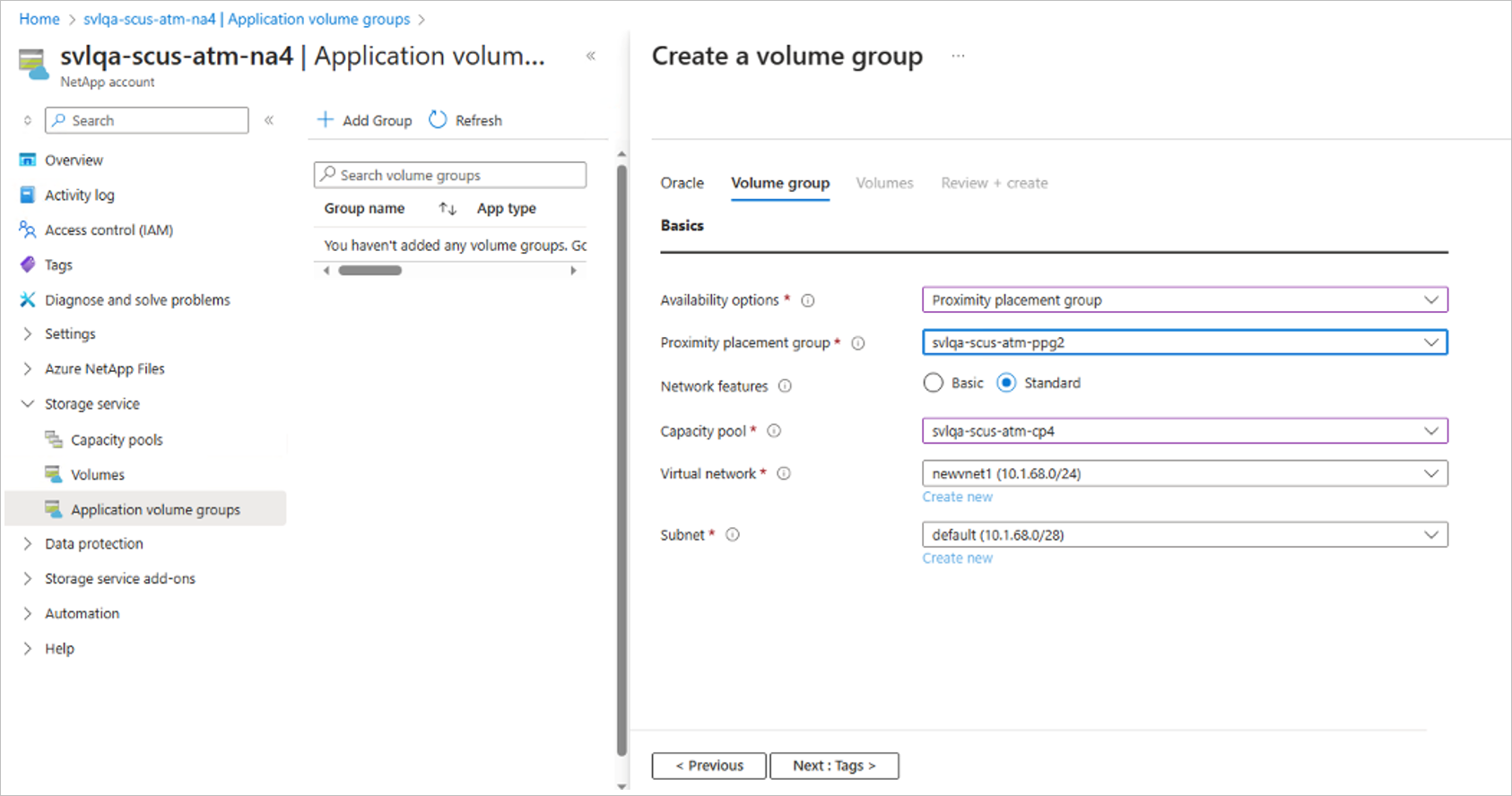Open svlqa-scus-atm-na4 Application volume groups breadcrumb

247,19
